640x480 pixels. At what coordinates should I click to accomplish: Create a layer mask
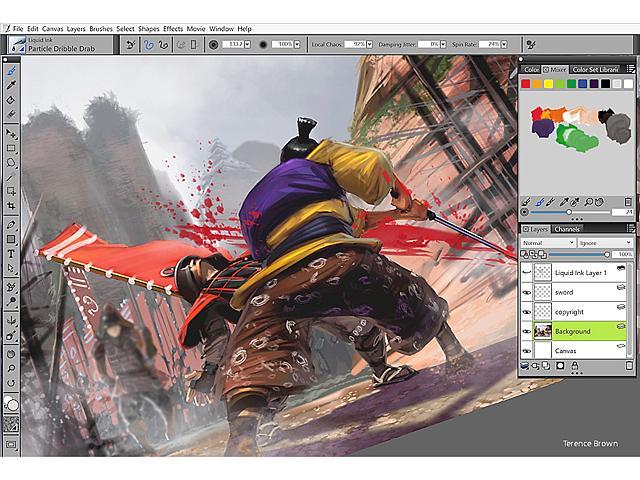pos(560,365)
